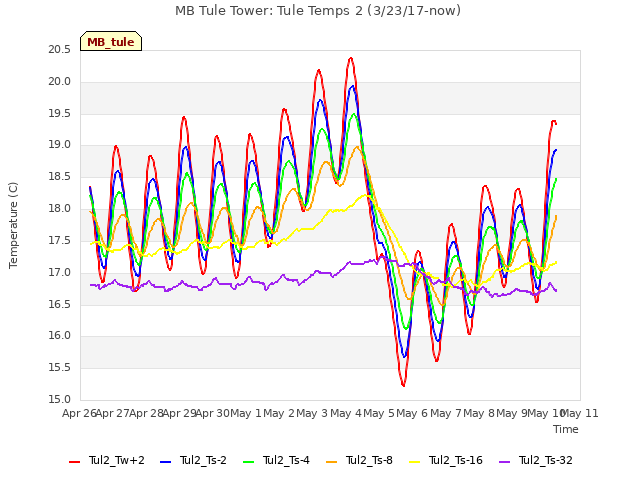Toggle the Tul2_Ts-4 legend label
This screenshot has height=480, width=640.
[x=286, y=461]
